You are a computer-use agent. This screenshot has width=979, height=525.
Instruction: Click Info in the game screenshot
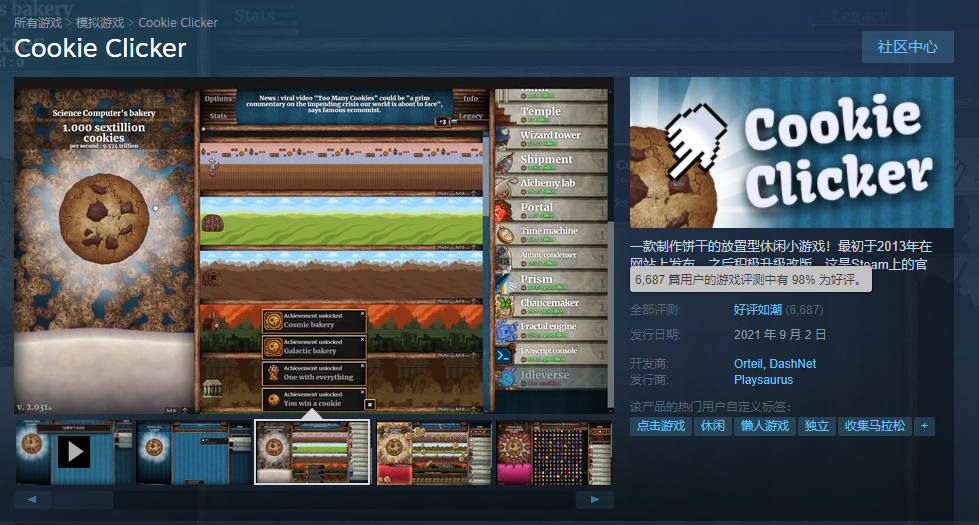(x=470, y=99)
